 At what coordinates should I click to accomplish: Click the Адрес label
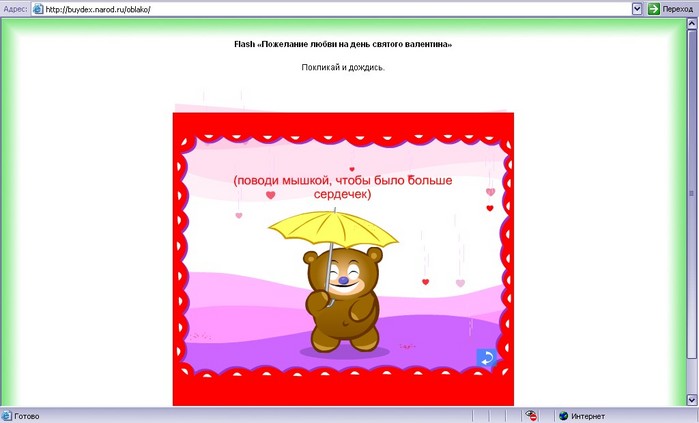(15, 9)
